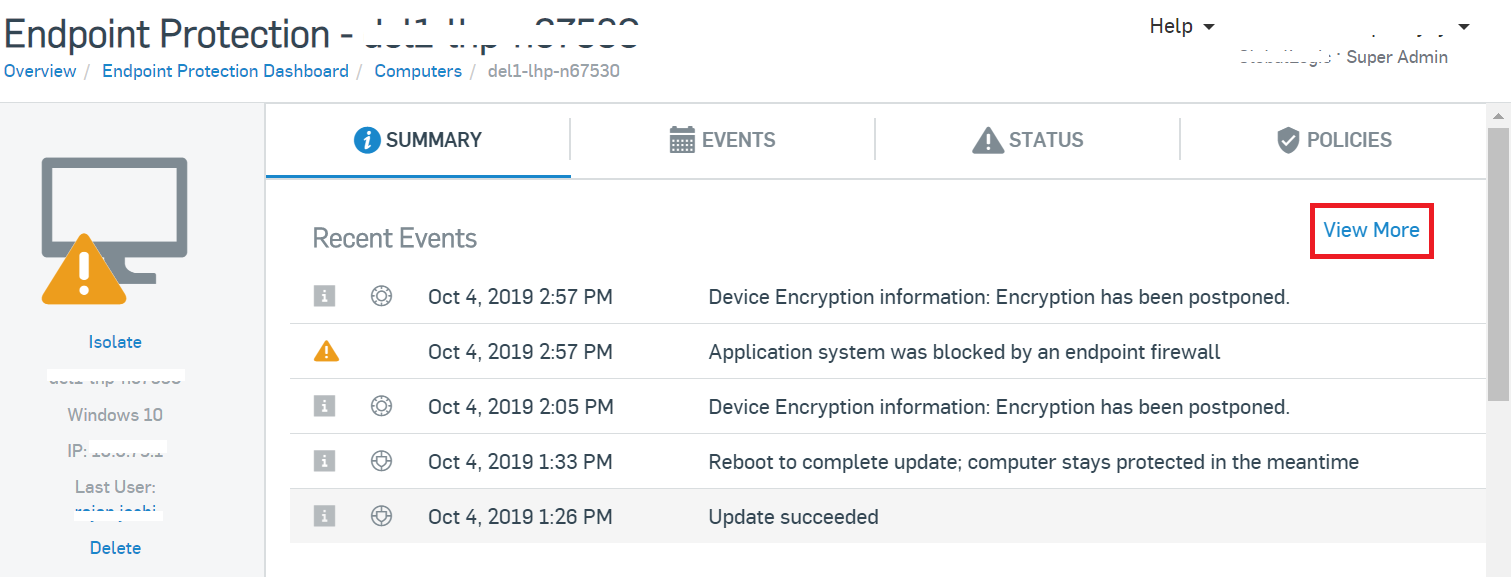1511x577 pixels.
Task: Click the orange warning triangle for firewall event
Action: pos(326,351)
